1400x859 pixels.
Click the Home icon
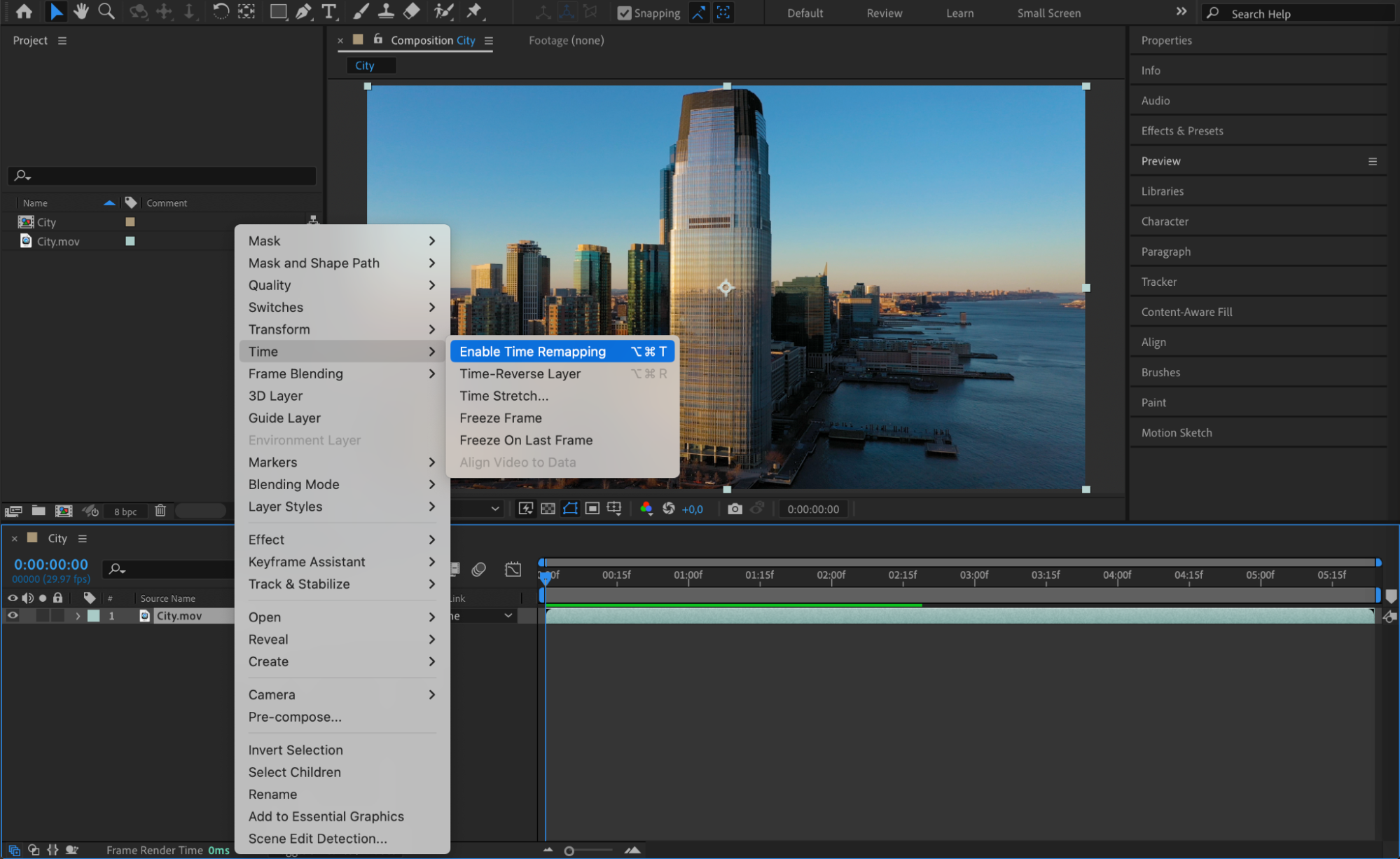point(24,11)
